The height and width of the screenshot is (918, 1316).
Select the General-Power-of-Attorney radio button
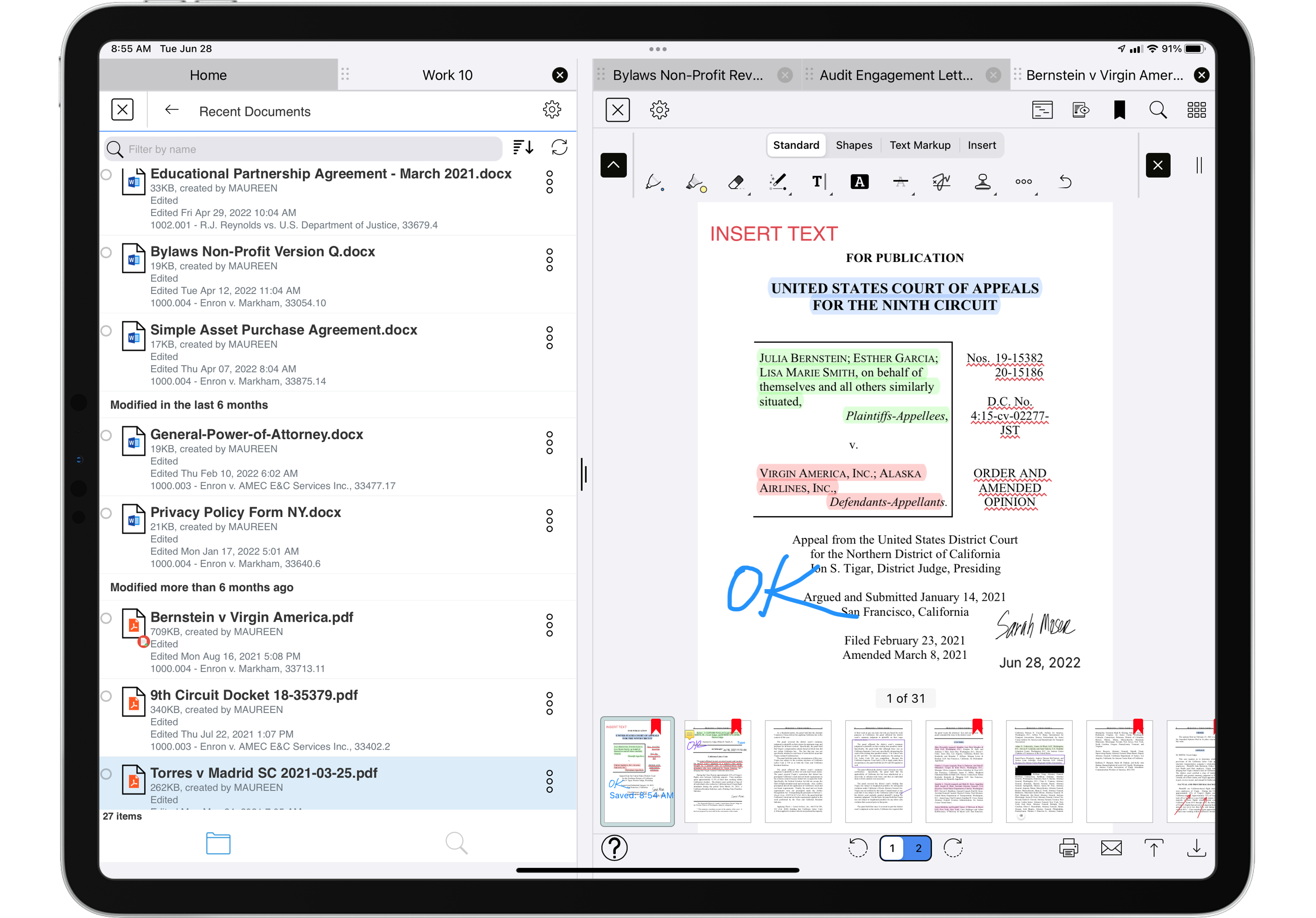[x=107, y=435]
